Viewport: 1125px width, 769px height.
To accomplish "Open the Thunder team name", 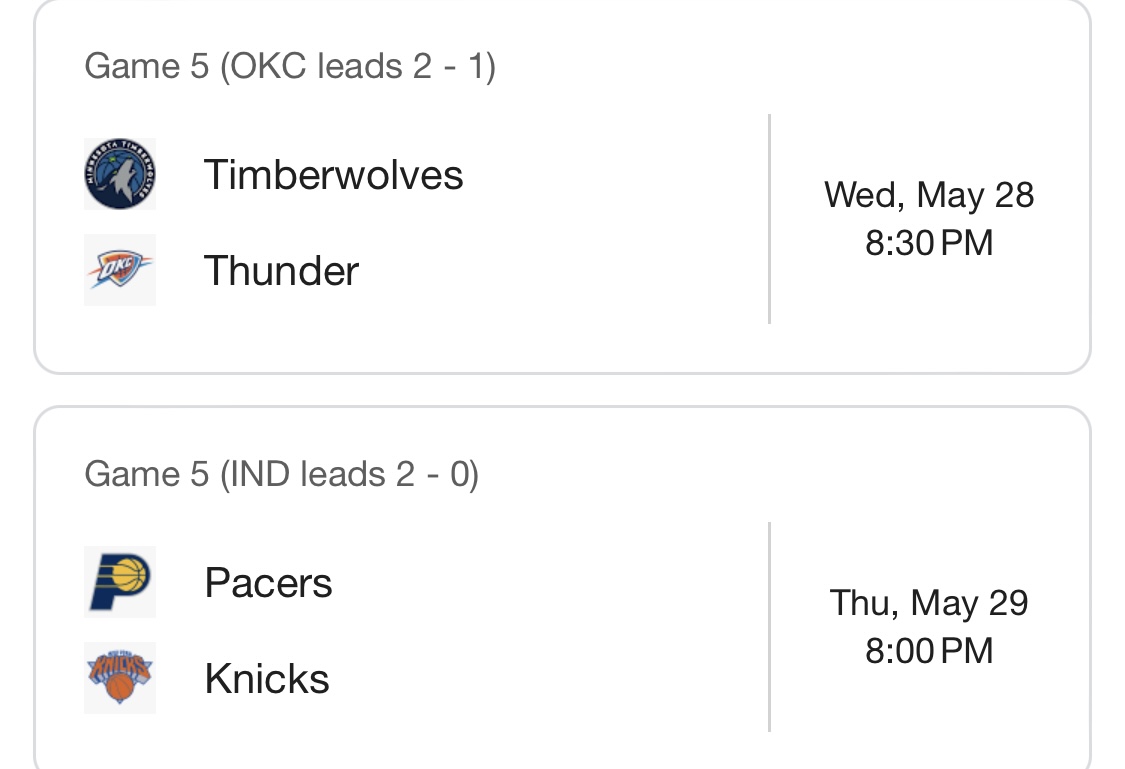I will pyautogui.click(x=281, y=270).
